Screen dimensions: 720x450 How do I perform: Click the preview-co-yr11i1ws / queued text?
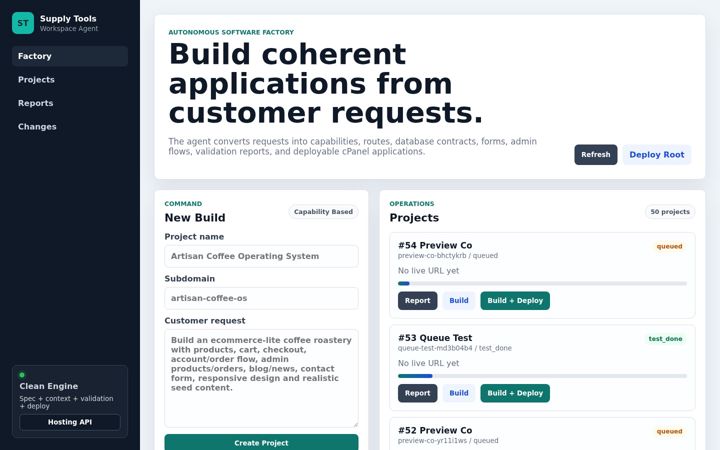pos(448,441)
